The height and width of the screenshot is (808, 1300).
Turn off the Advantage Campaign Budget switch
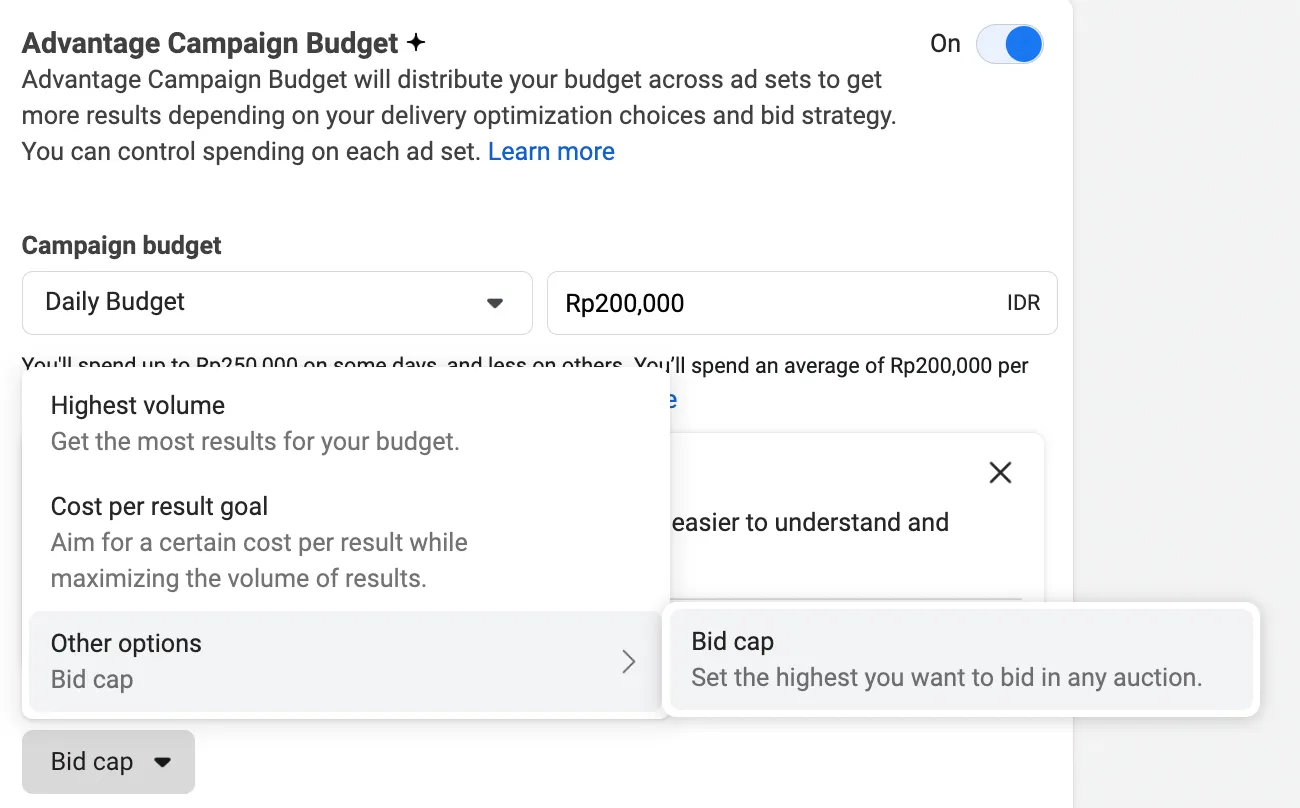click(1009, 44)
